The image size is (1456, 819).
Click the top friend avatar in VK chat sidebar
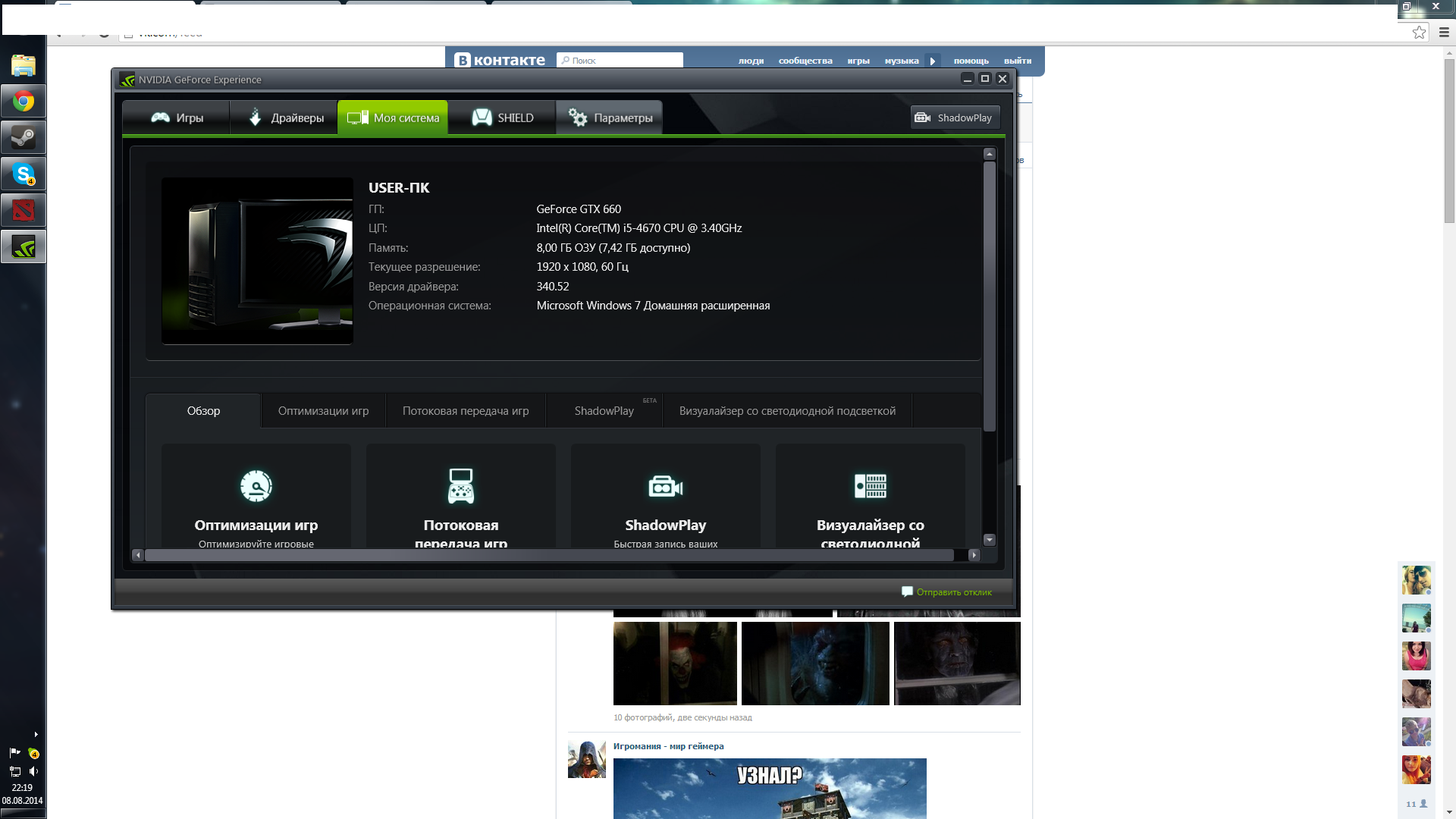coord(1416,580)
